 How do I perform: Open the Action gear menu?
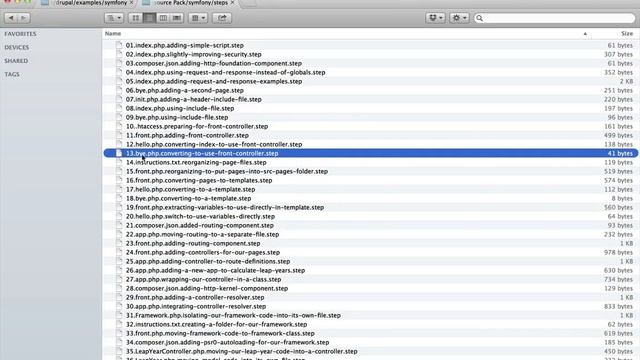pos(459,18)
